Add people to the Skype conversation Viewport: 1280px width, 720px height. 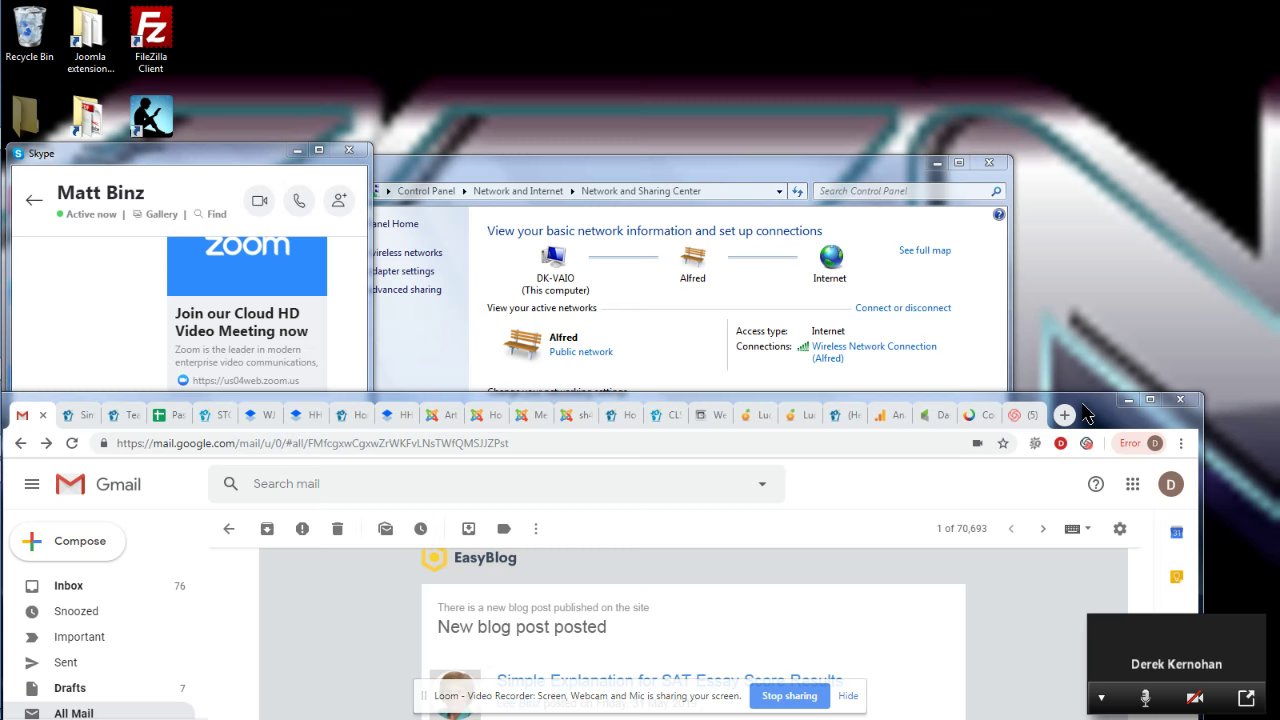(x=339, y=201)
